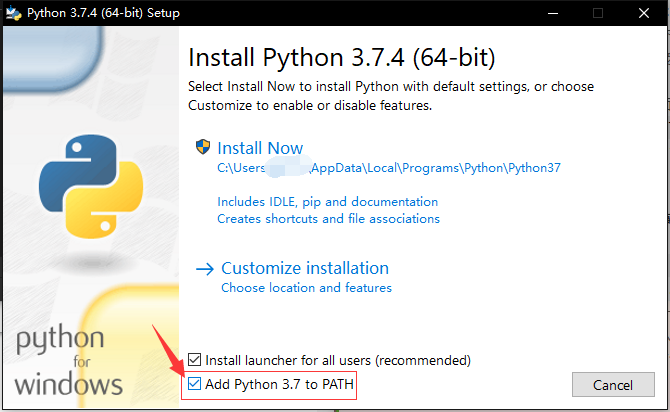Click the greyed-out maximize button

point(598,13)
